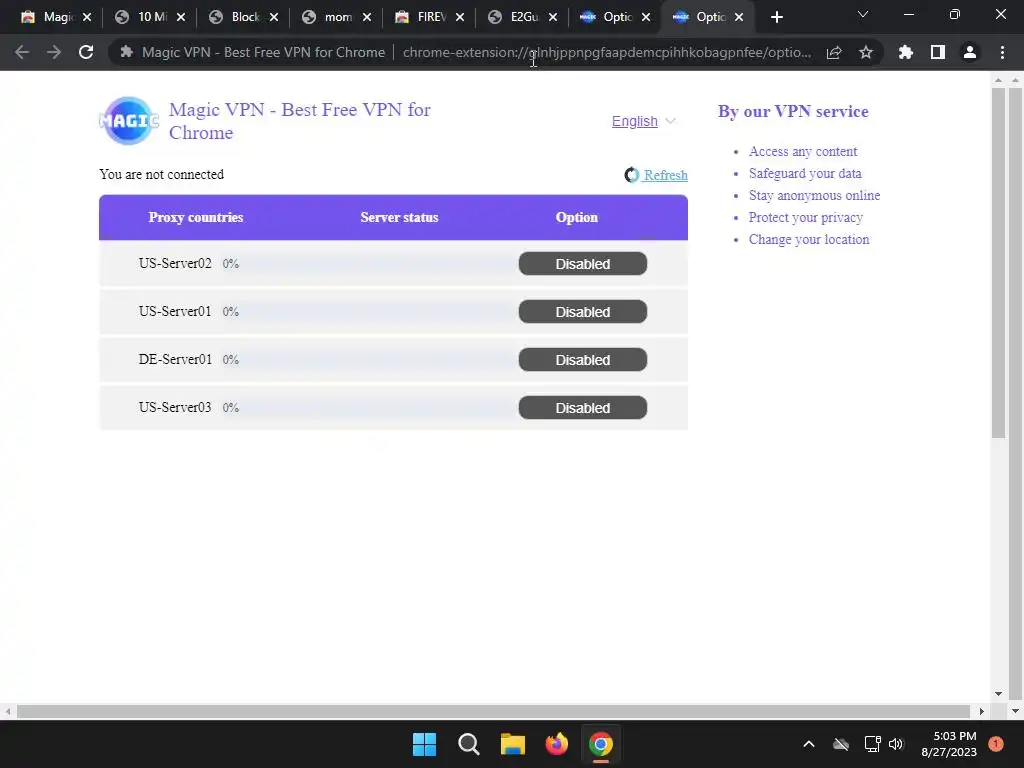Close the mom tab

click(366, 17)
